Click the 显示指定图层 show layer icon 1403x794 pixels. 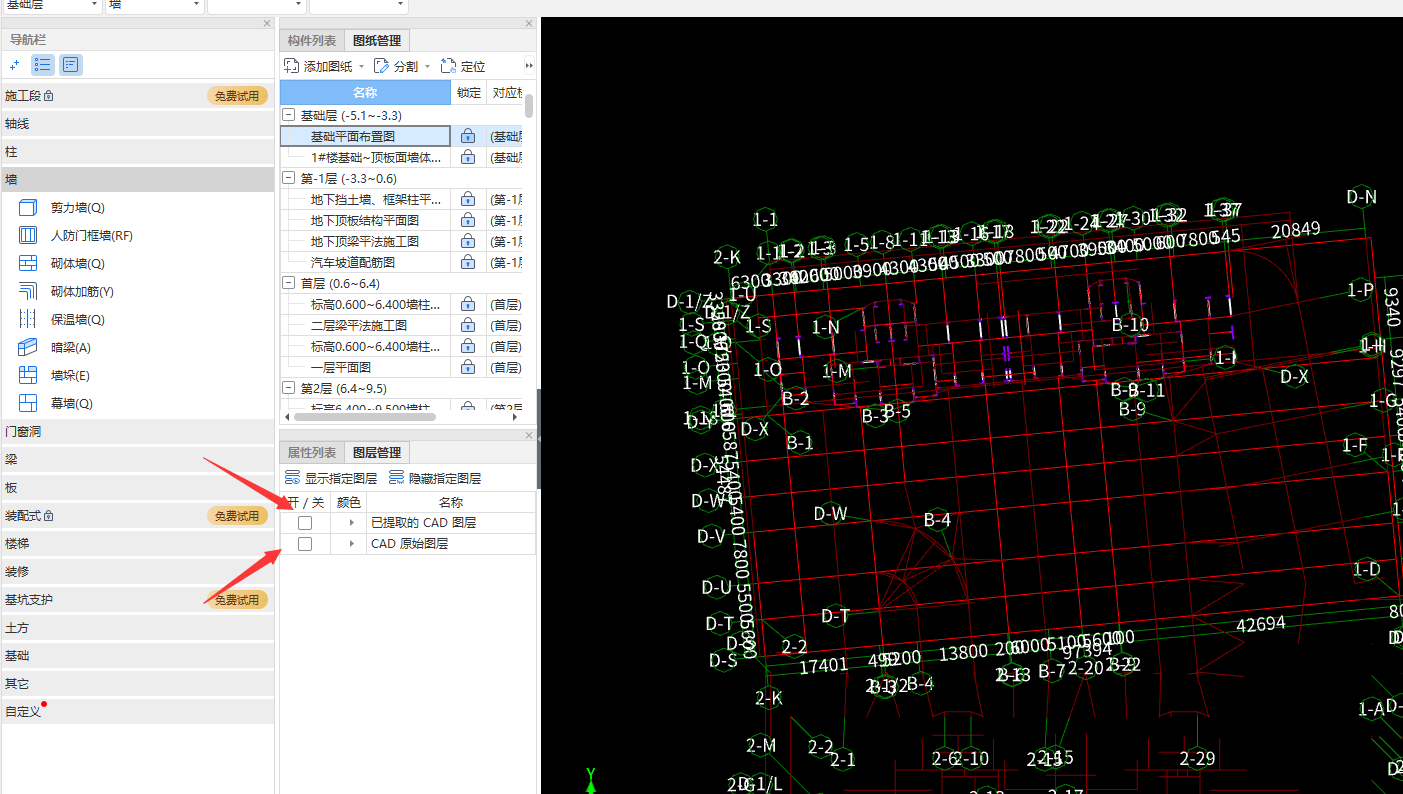pos(293,479)
